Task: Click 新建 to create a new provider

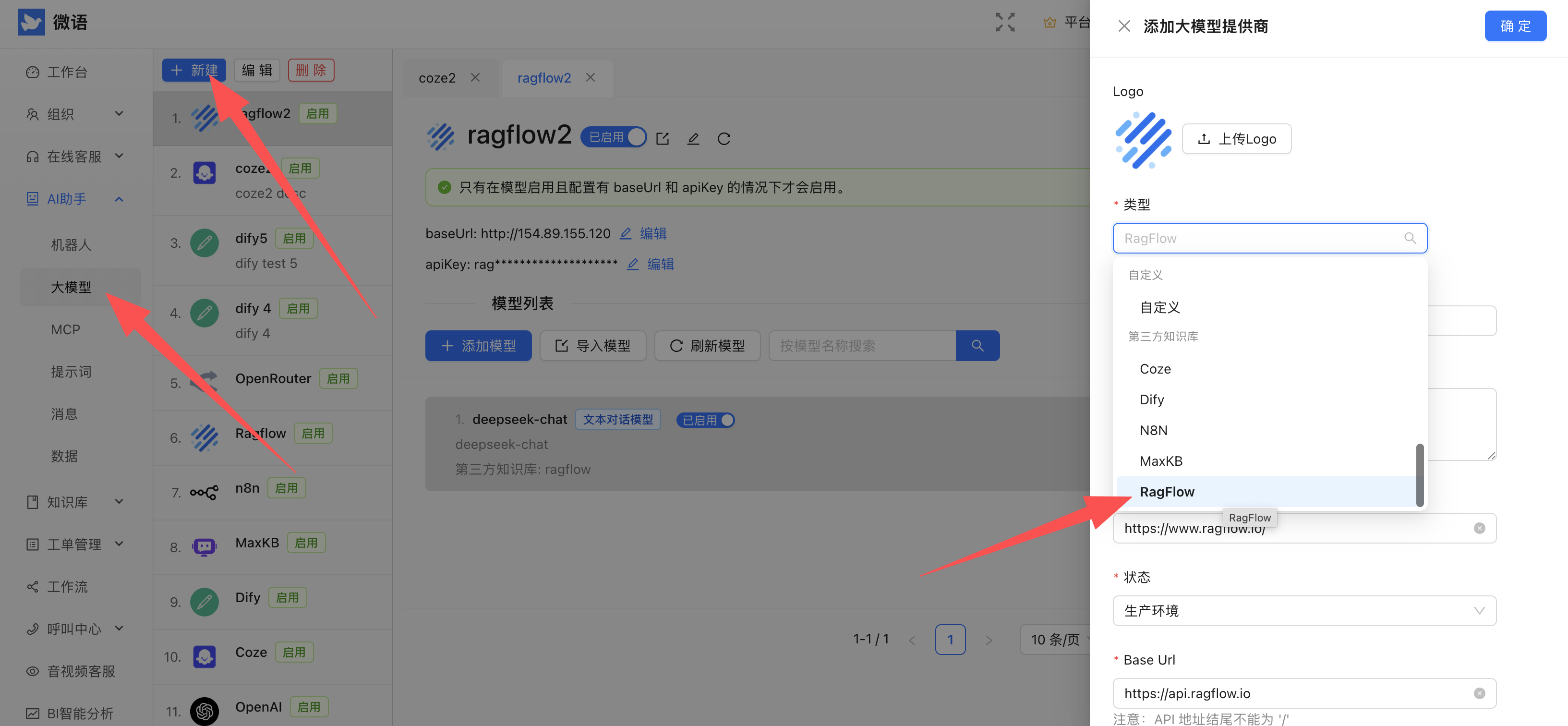Action: 193,69
